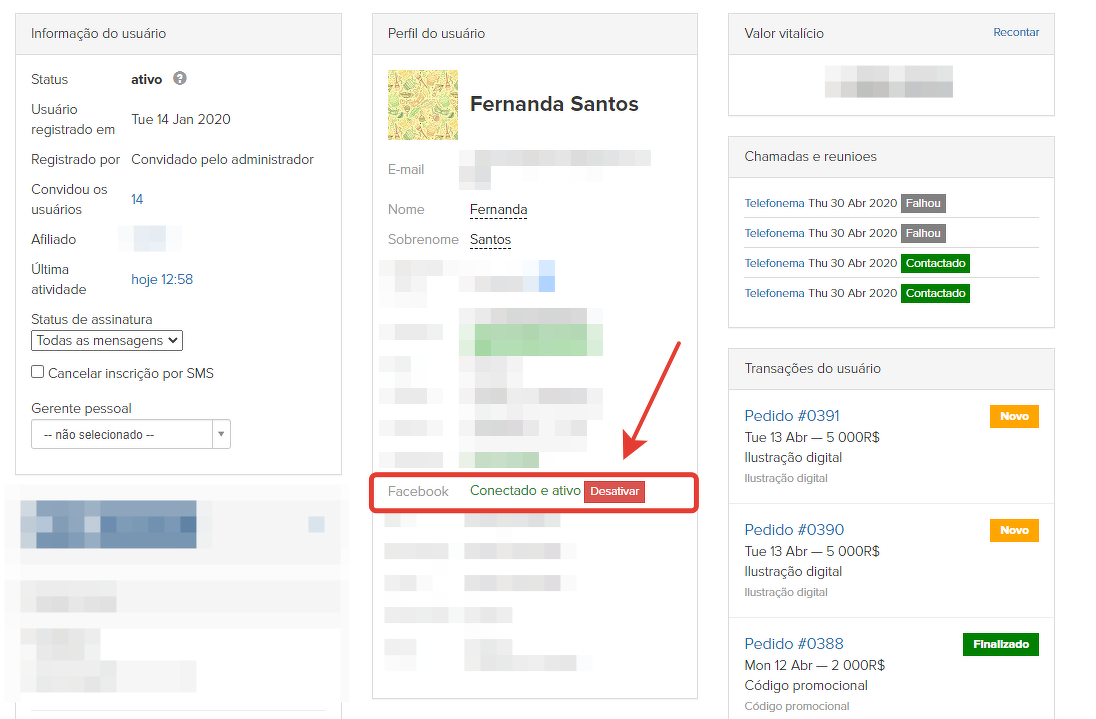
Task: Click the help icon next to ativo status
Action: click(x=180, y=79)
